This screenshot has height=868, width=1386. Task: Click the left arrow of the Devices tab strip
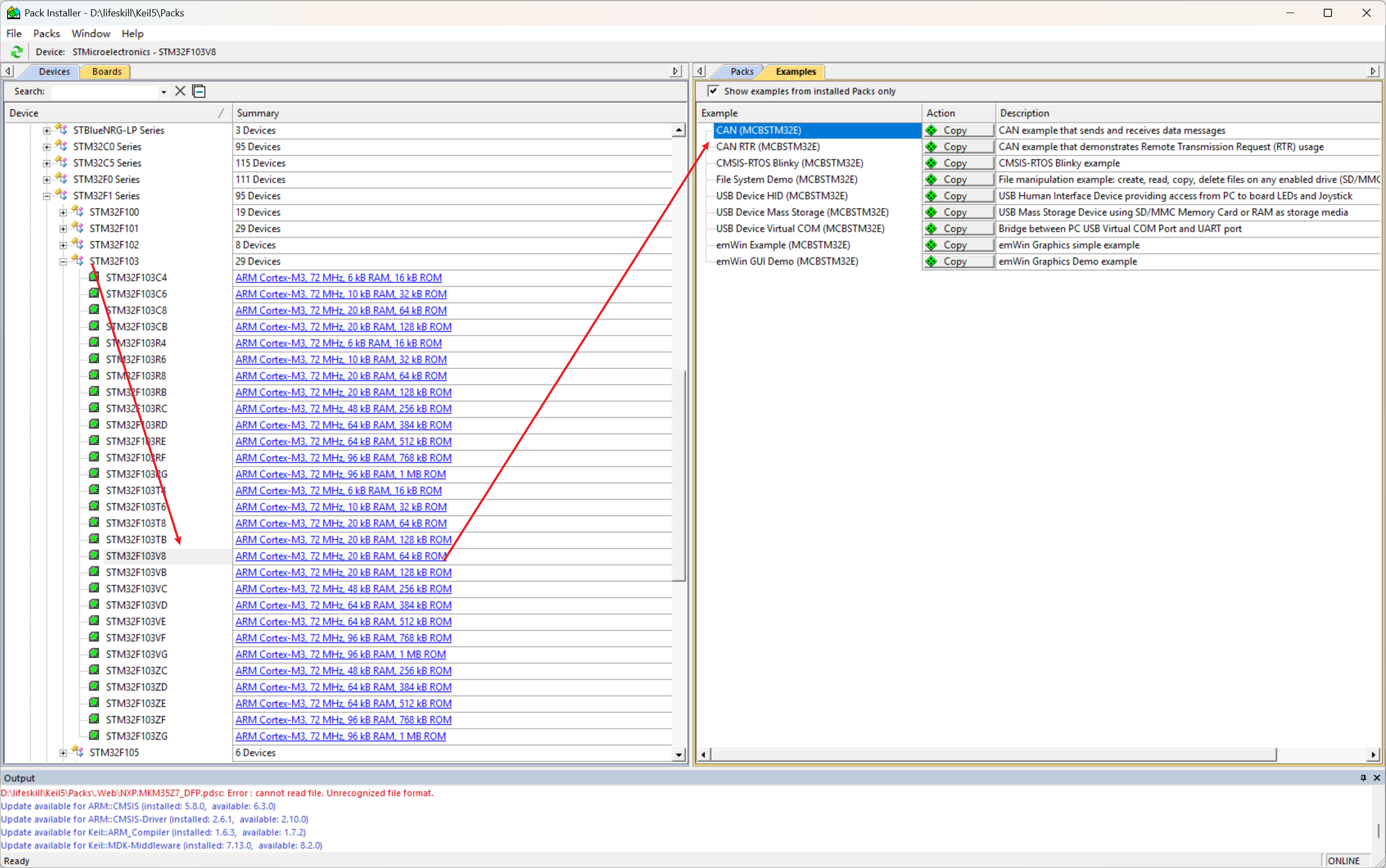(x=8, y=71)
